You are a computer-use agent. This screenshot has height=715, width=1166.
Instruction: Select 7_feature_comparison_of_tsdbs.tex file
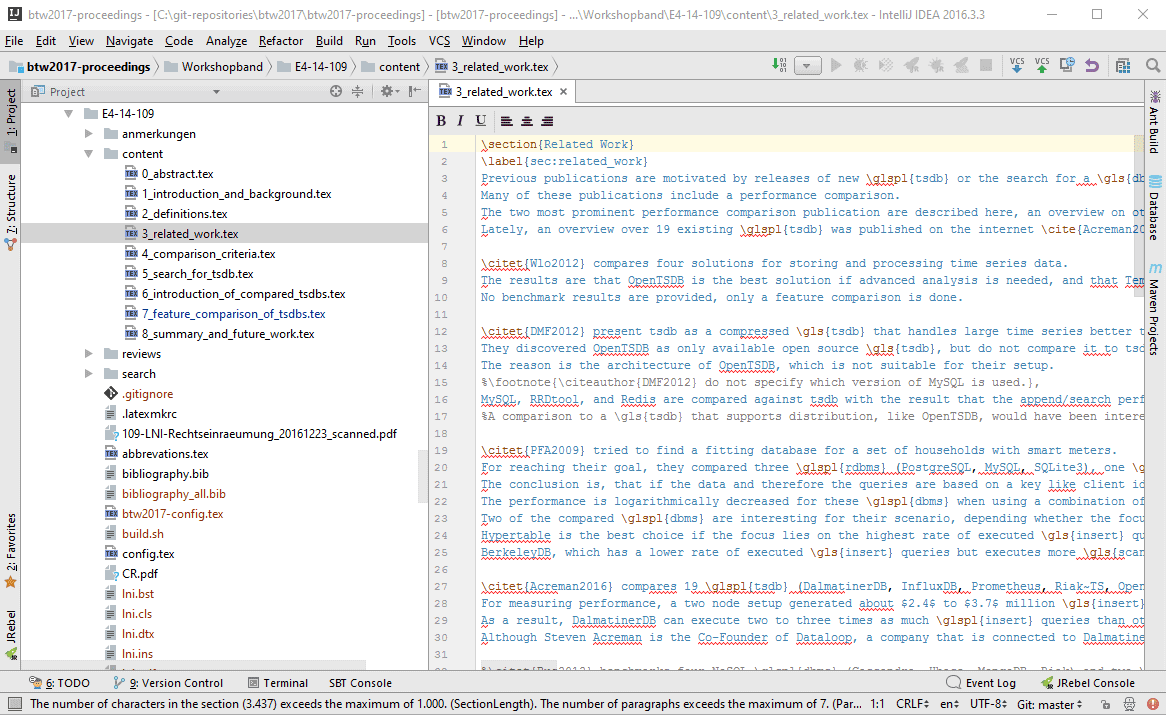point(233,314)
